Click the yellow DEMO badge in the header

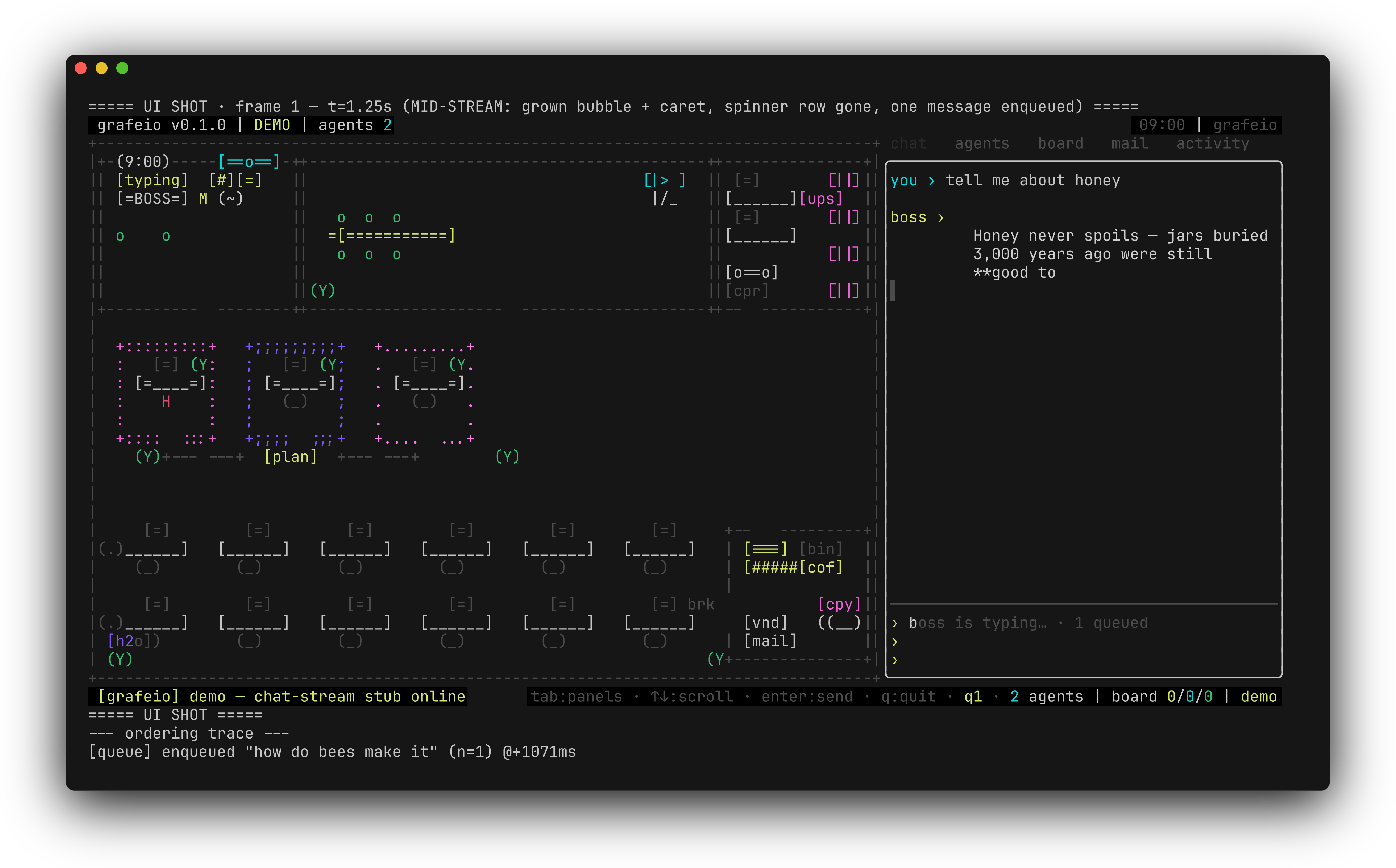pyautogui.click(x=272, y=125)
